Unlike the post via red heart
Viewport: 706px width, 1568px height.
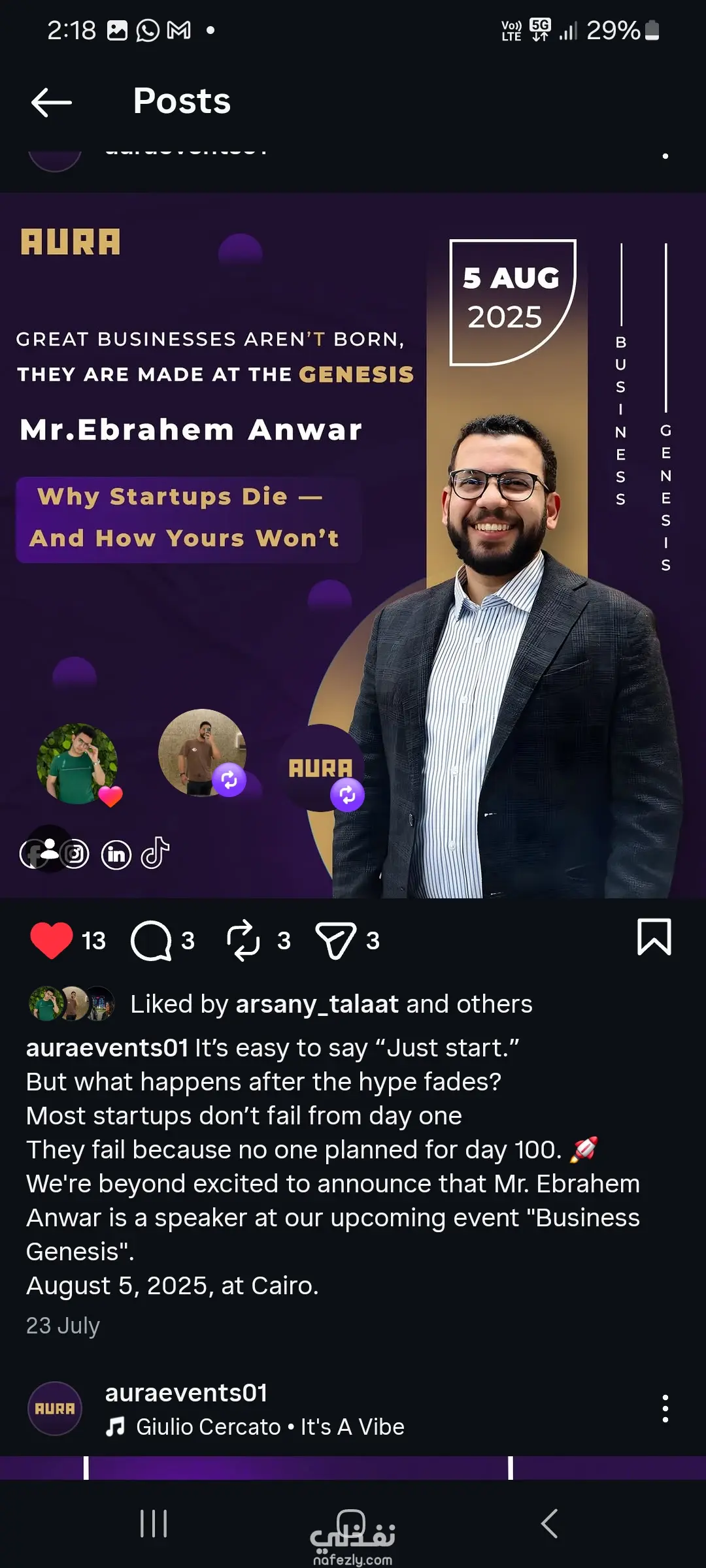(52, 940)
